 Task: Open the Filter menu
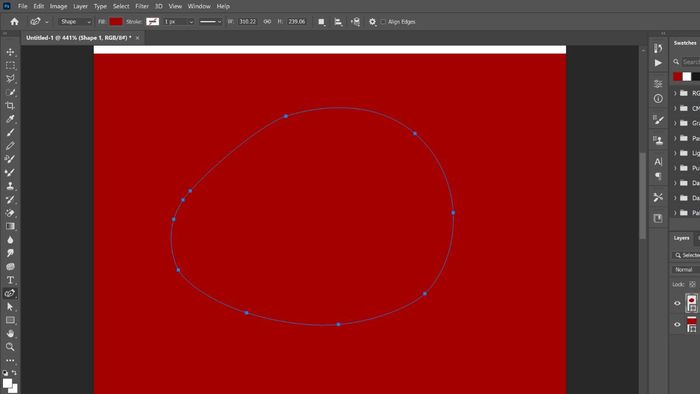142,6
